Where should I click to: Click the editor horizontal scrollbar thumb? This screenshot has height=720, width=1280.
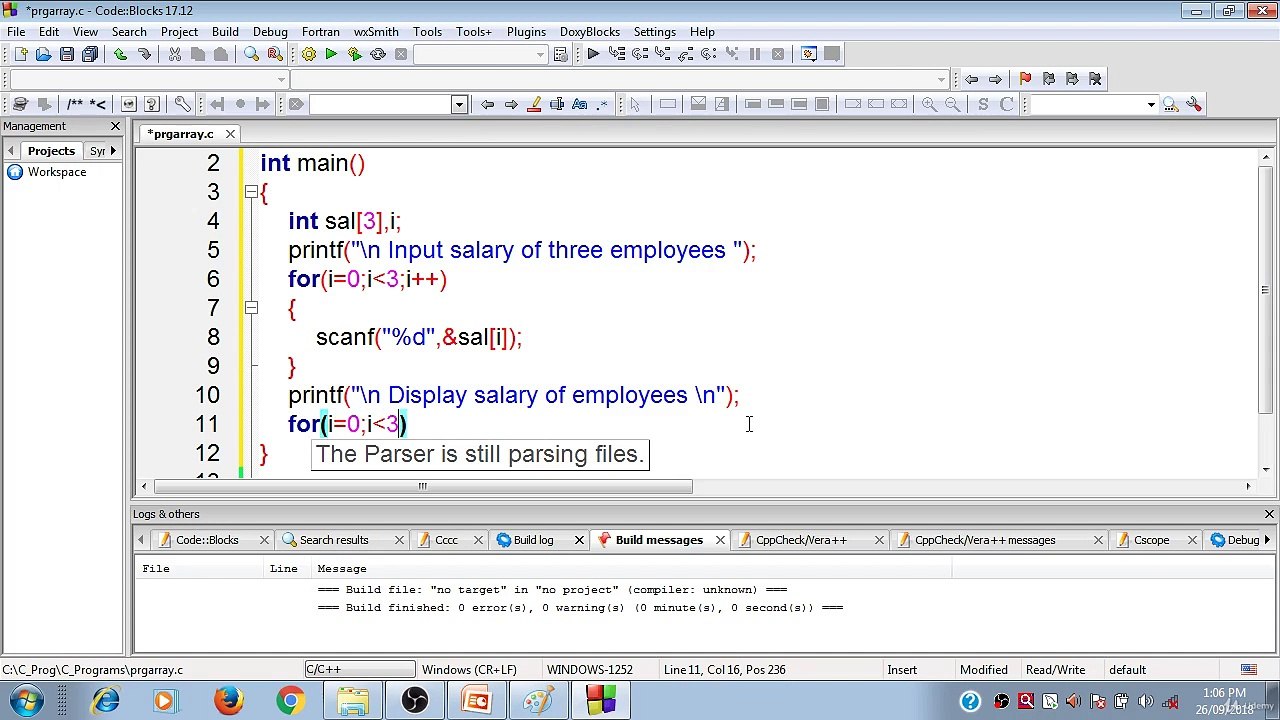422,487
